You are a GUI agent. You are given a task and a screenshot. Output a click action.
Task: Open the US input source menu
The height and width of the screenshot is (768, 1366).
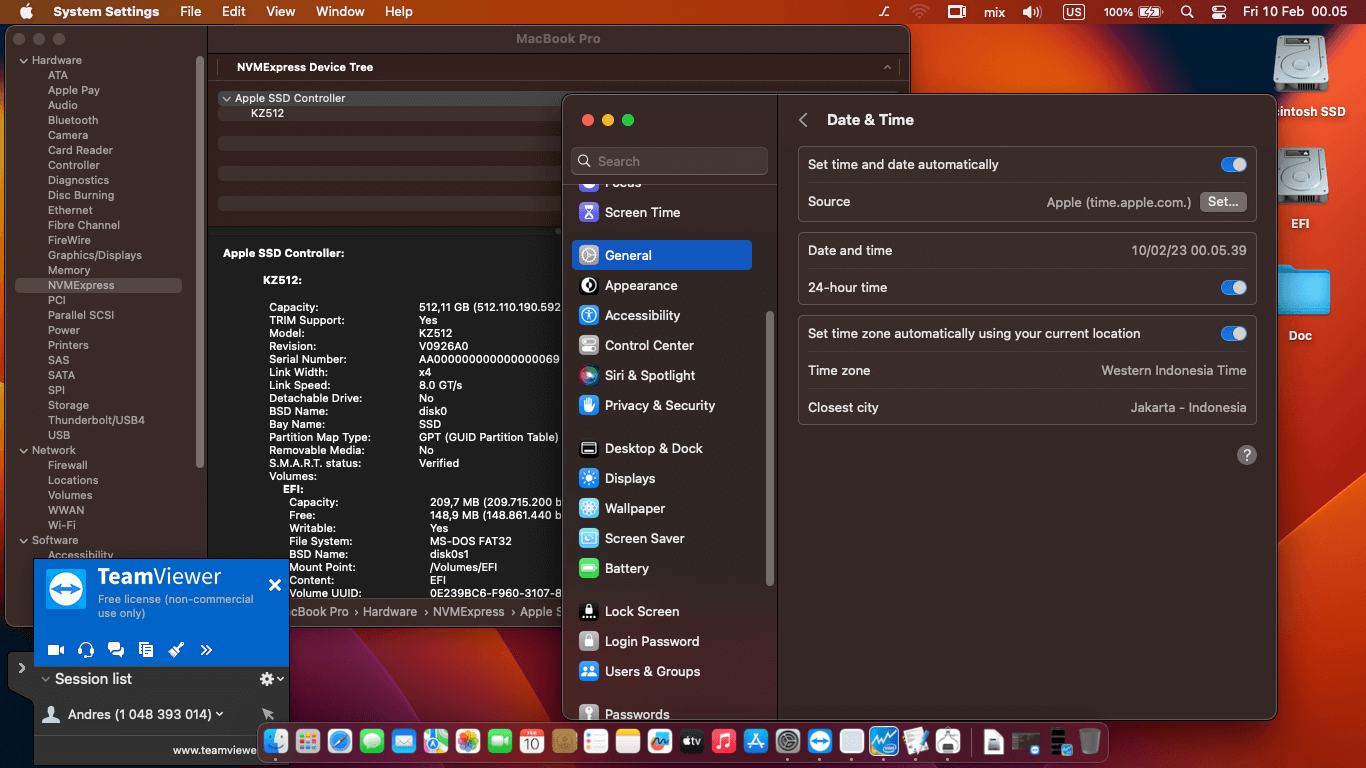coord(1074,12)
